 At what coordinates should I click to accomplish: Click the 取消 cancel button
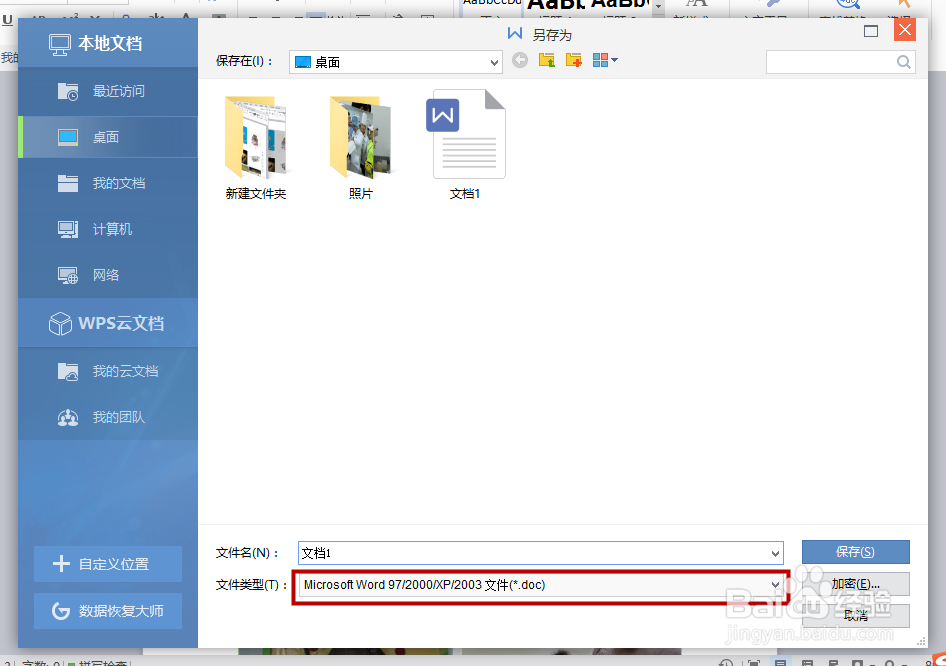(x=856, y=616)
